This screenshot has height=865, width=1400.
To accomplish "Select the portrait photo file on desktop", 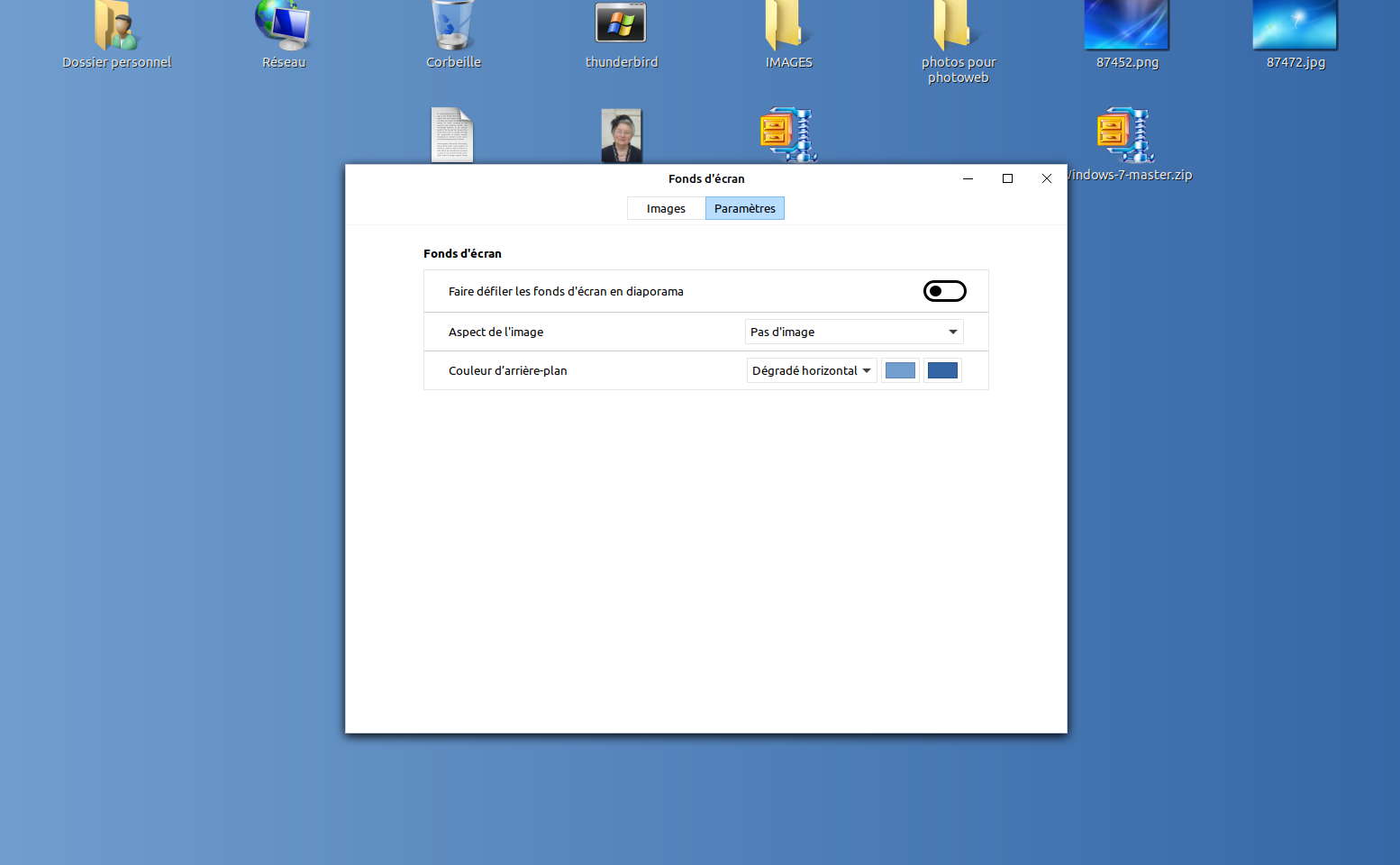I will point(622,135).
